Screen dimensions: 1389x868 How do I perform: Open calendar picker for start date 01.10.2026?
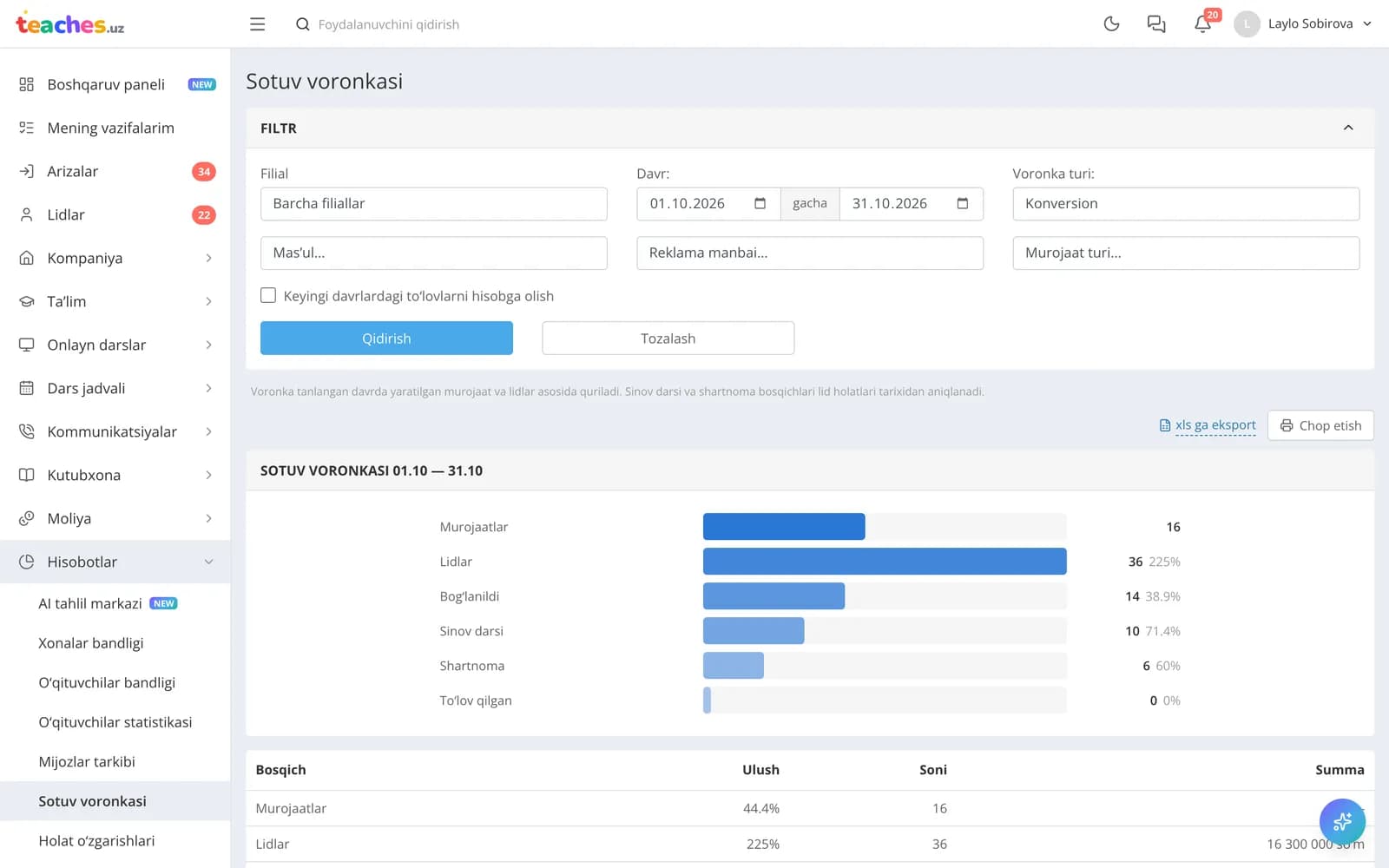[760, 203]
